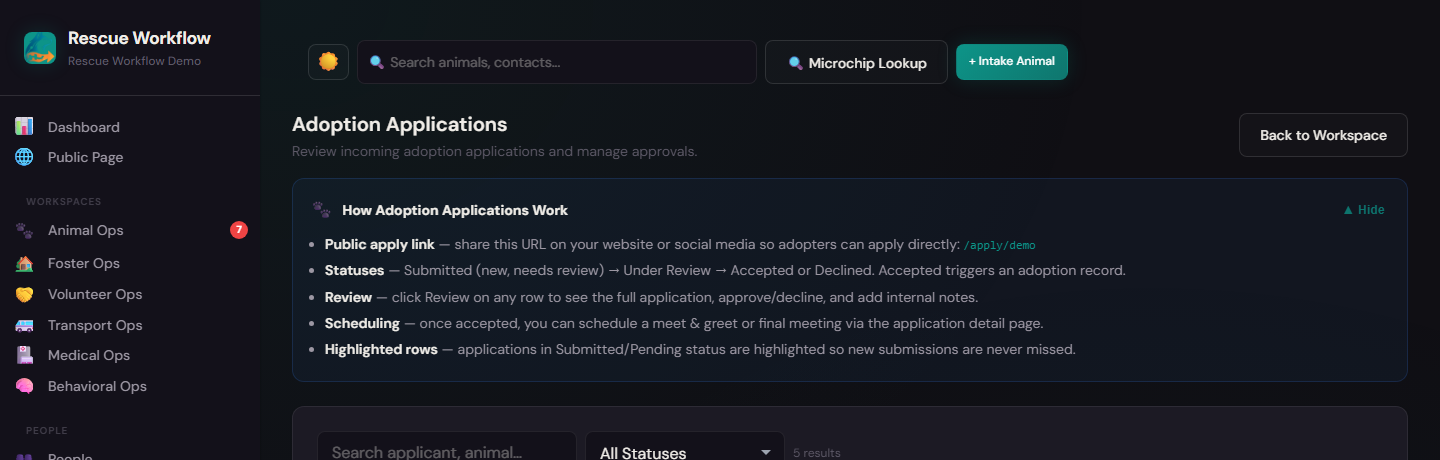Image resolution: width=1440 pixels, height=460 pixels.
Task: Click the Animal Ops paw icon
Action: click(24, 230)
